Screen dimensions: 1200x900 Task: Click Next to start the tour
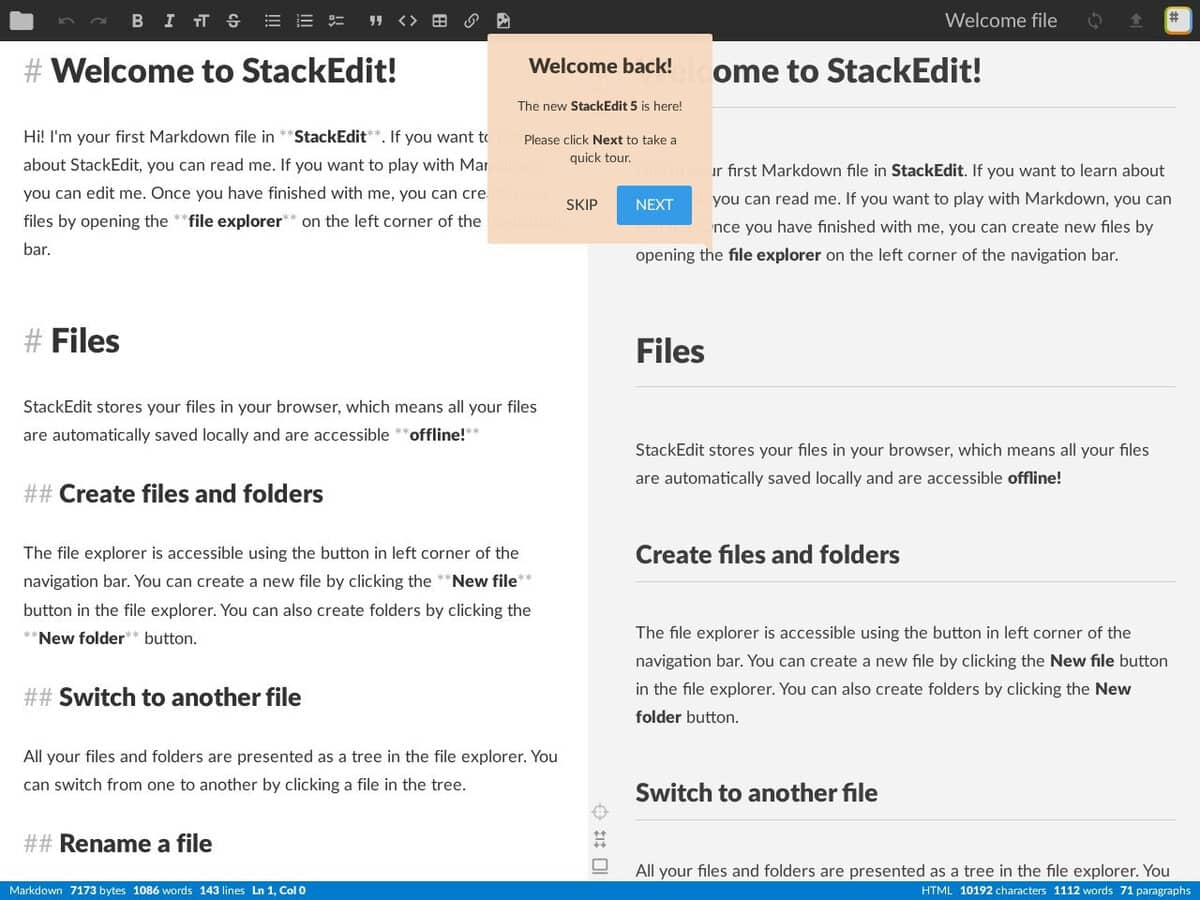pos(654,204)
